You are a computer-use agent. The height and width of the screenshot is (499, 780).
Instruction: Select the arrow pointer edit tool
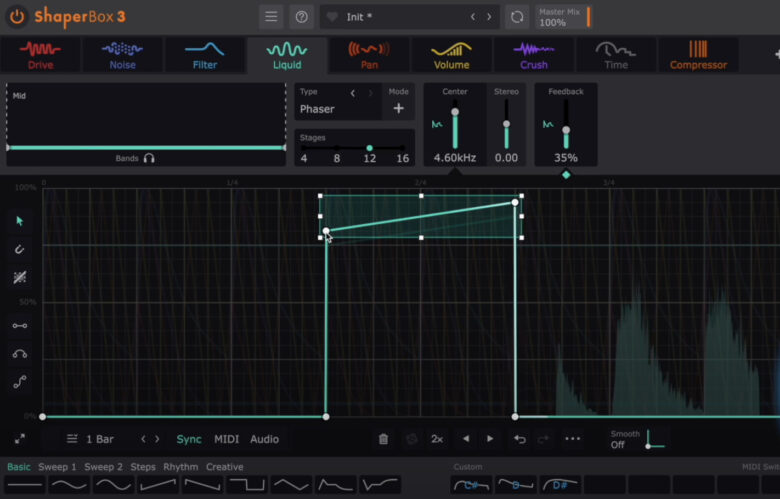[x=20, y=221]
